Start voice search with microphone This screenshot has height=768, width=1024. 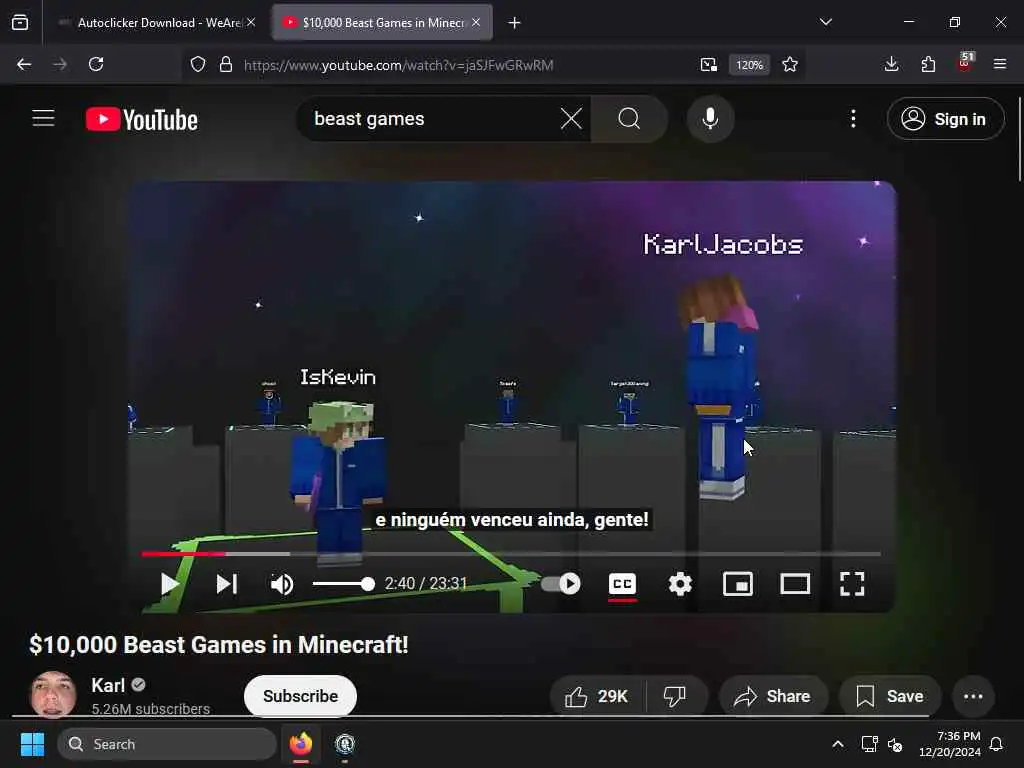pyautogui.click(x=711, y=119)
